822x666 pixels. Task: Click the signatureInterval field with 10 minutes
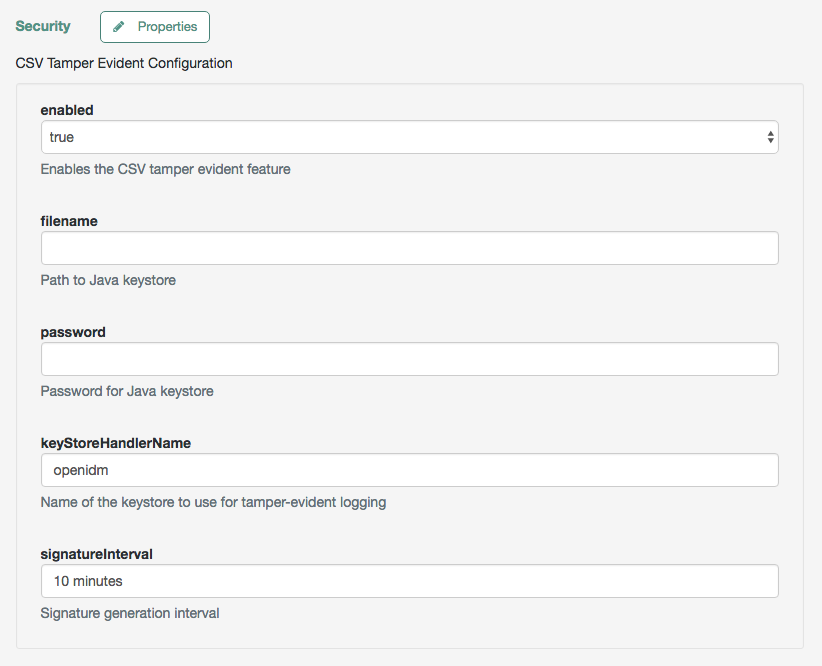coord(409,581)
